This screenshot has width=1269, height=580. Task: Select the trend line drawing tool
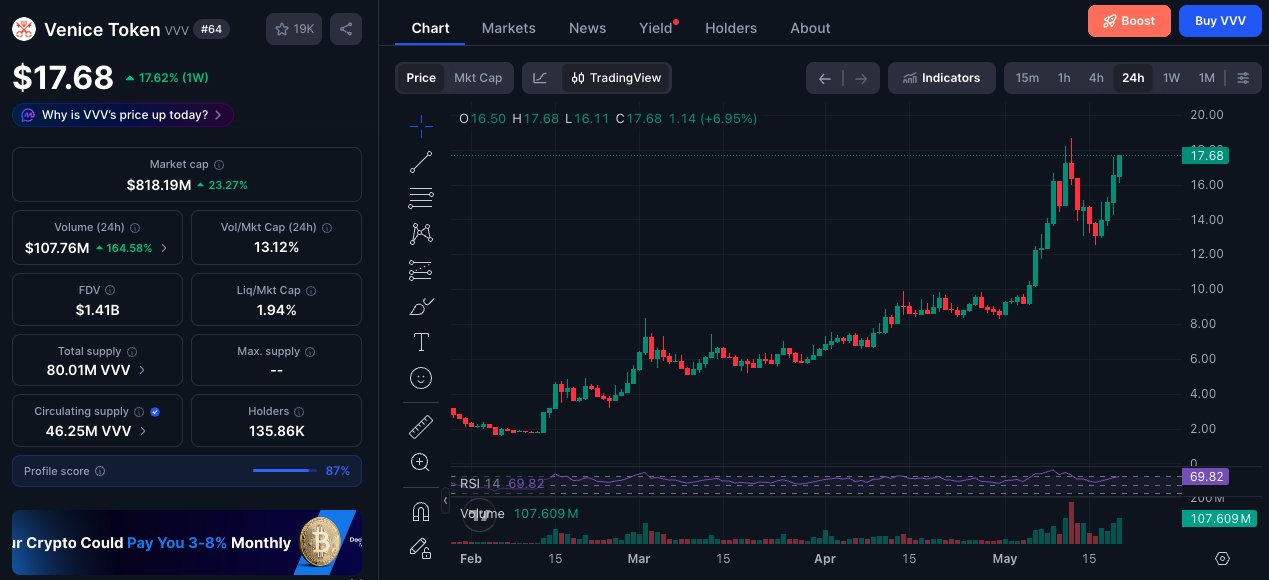click(421, 161)
